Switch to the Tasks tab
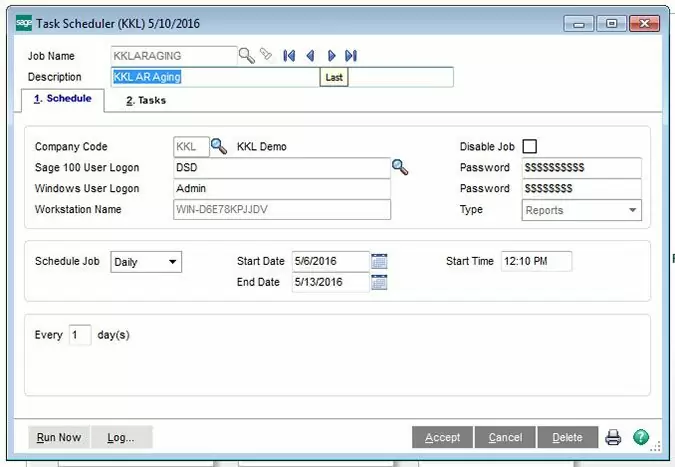675x467 pixels. (146, 100)
